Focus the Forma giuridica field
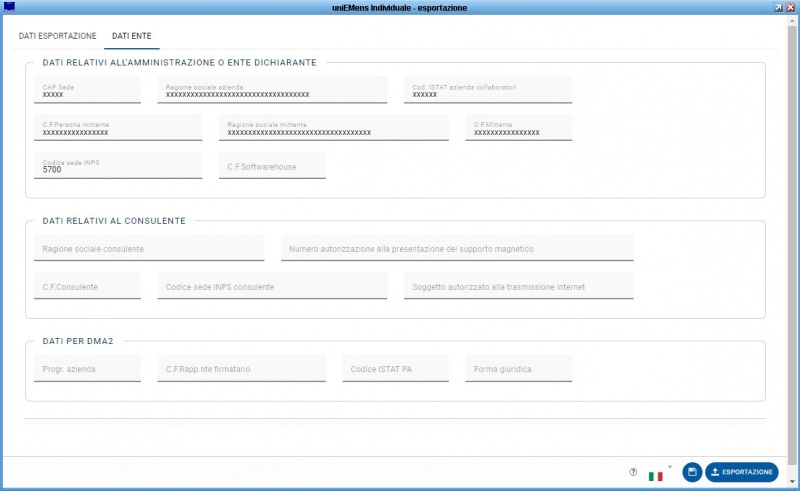Viewport: 800px width, 491px height. [x=518, y=369]
